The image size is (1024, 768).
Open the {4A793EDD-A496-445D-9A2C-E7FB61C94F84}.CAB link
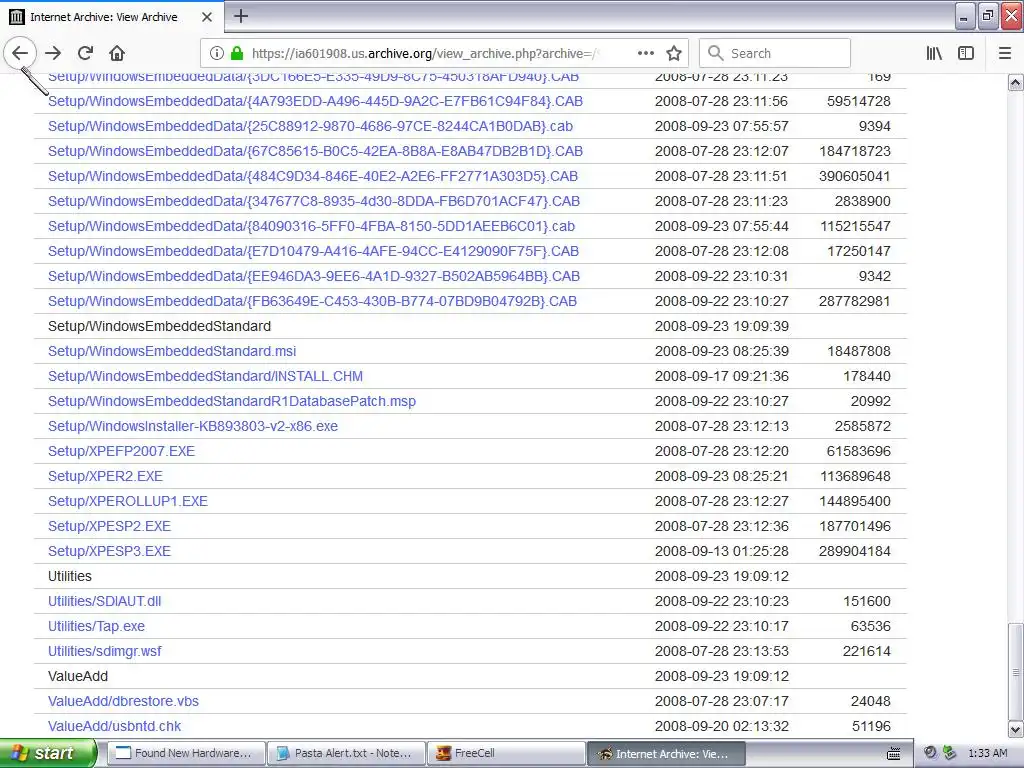coord(315,101)
